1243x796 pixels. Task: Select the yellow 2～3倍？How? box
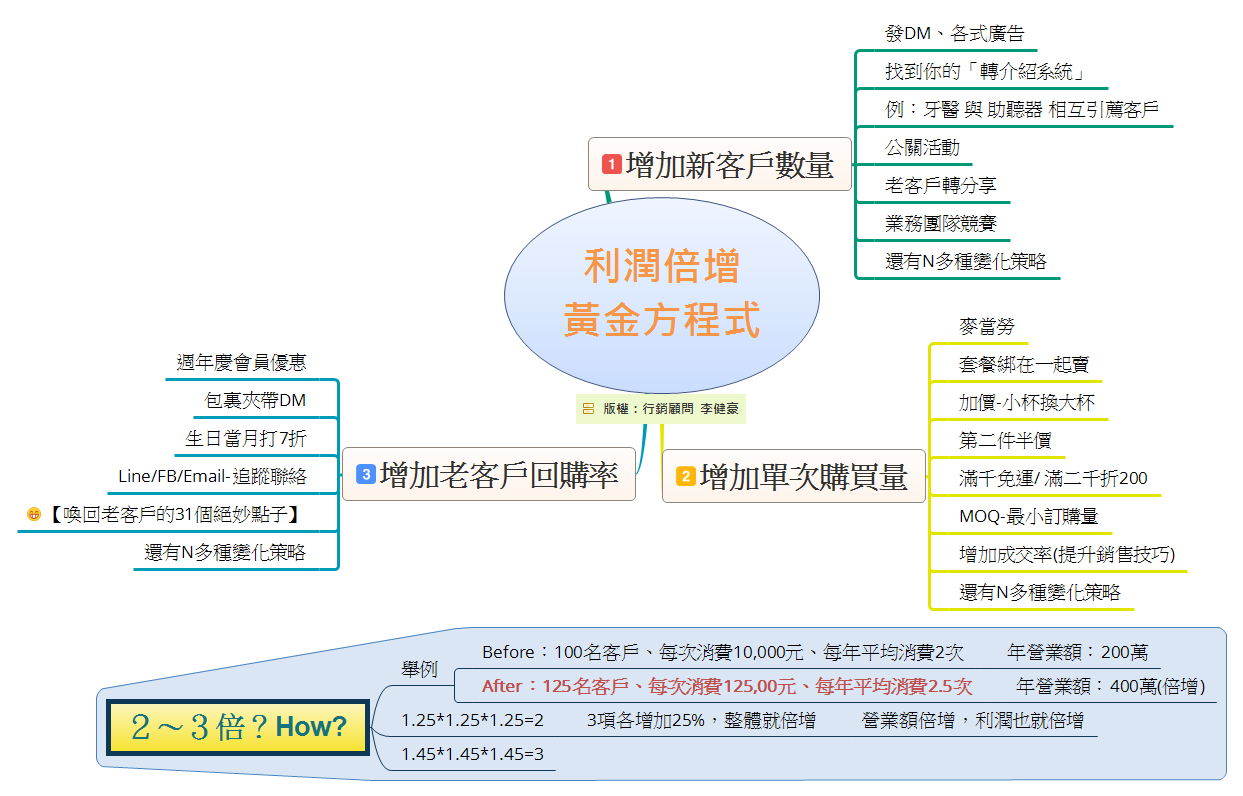238,727
